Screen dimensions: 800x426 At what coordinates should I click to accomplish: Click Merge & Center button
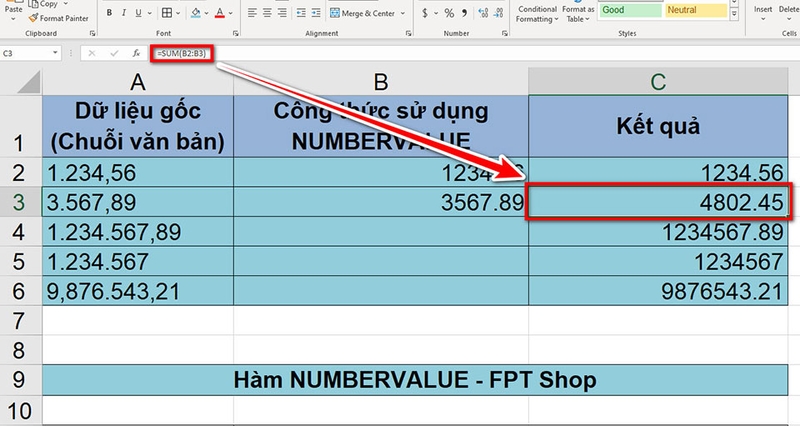(x=362, y=13)
